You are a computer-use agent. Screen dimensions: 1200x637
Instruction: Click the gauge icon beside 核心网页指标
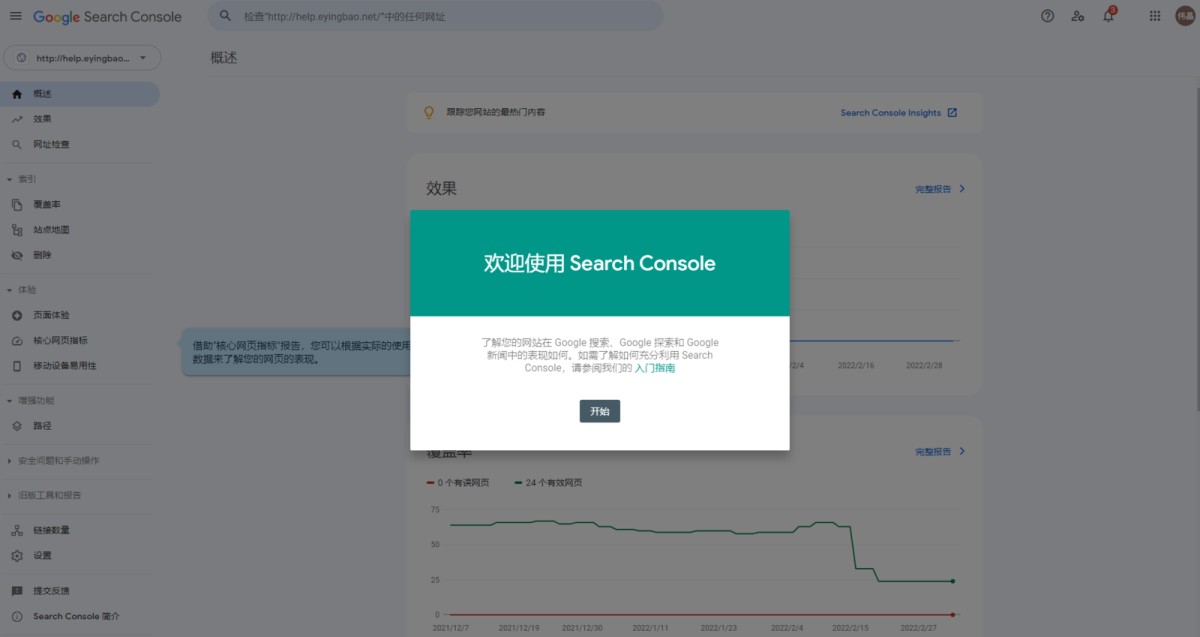coord(17,340)
